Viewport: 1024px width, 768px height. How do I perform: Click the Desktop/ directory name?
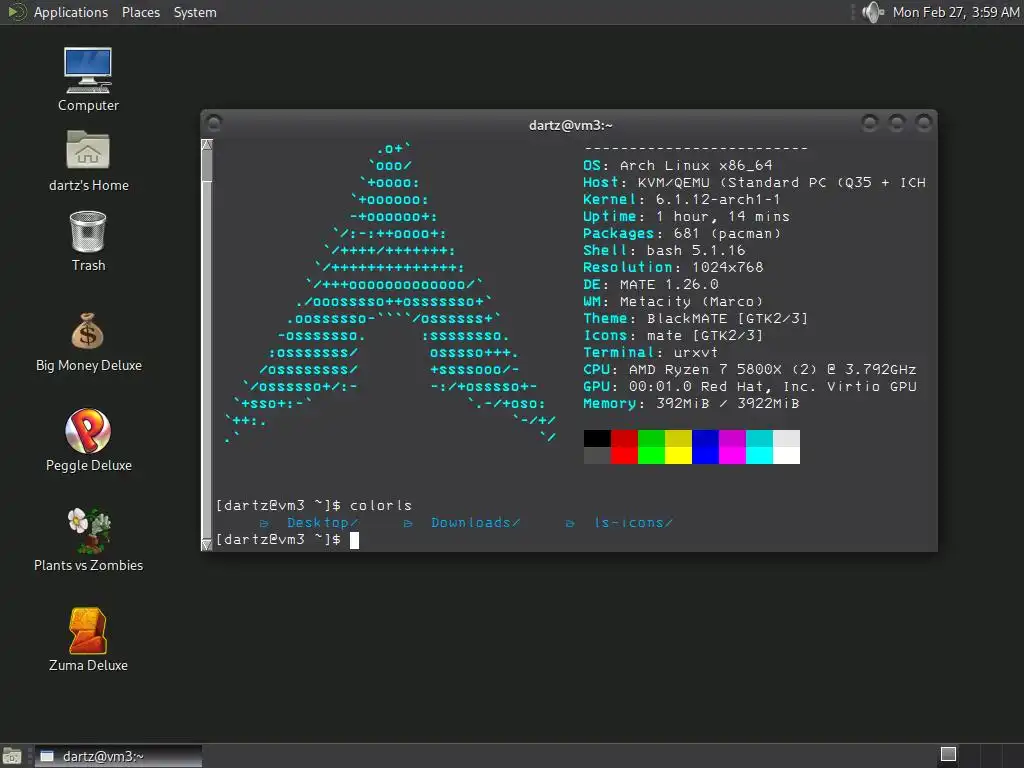point(323,523)
